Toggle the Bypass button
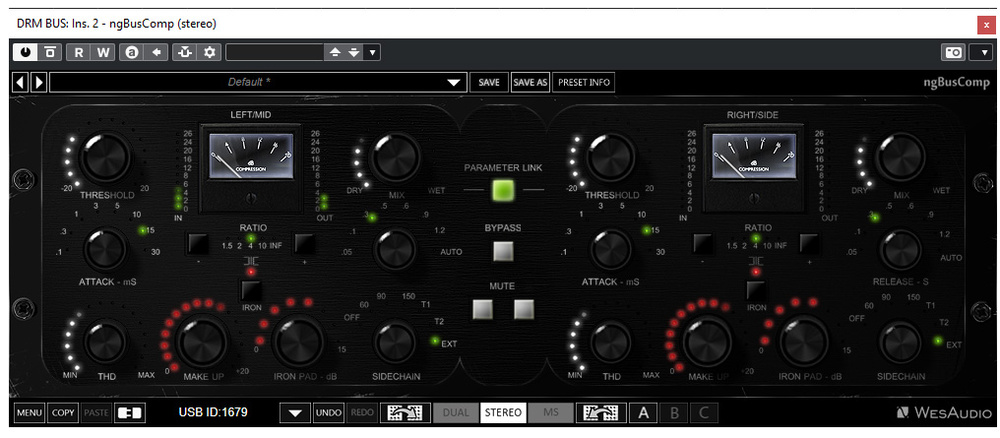1000x438 pixels. coord(503,251)
